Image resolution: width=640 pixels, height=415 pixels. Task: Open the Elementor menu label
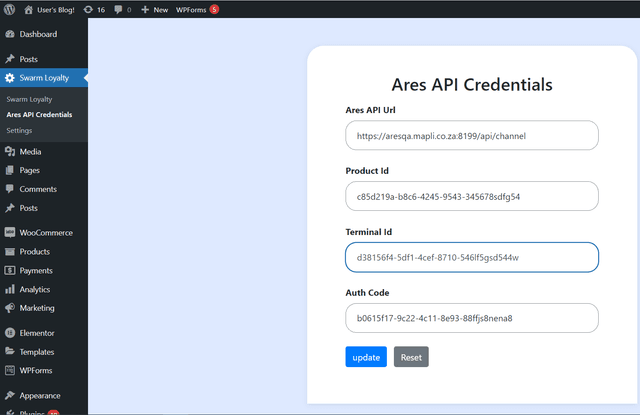37,333
